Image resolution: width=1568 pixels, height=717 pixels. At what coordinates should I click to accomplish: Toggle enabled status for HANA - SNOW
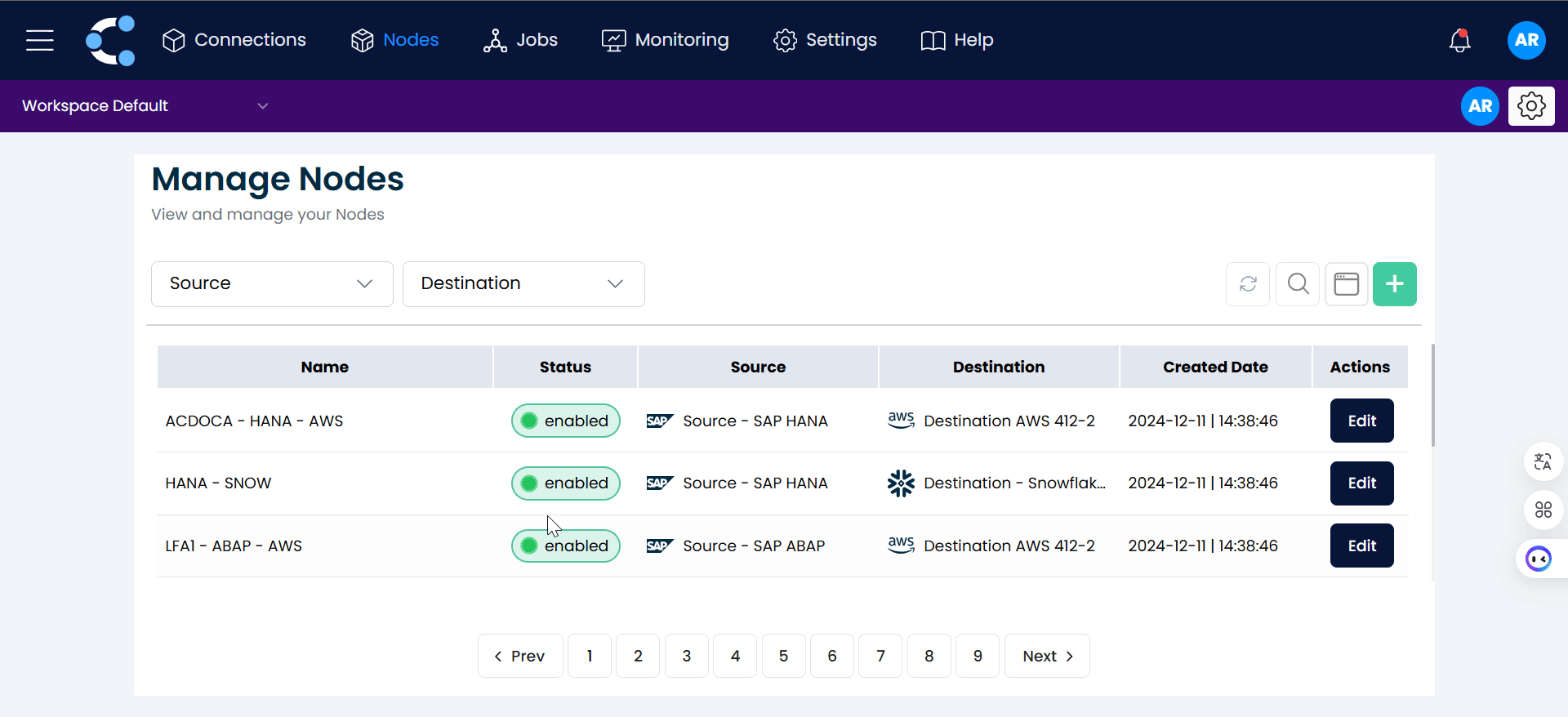click(x=565, y=483)
